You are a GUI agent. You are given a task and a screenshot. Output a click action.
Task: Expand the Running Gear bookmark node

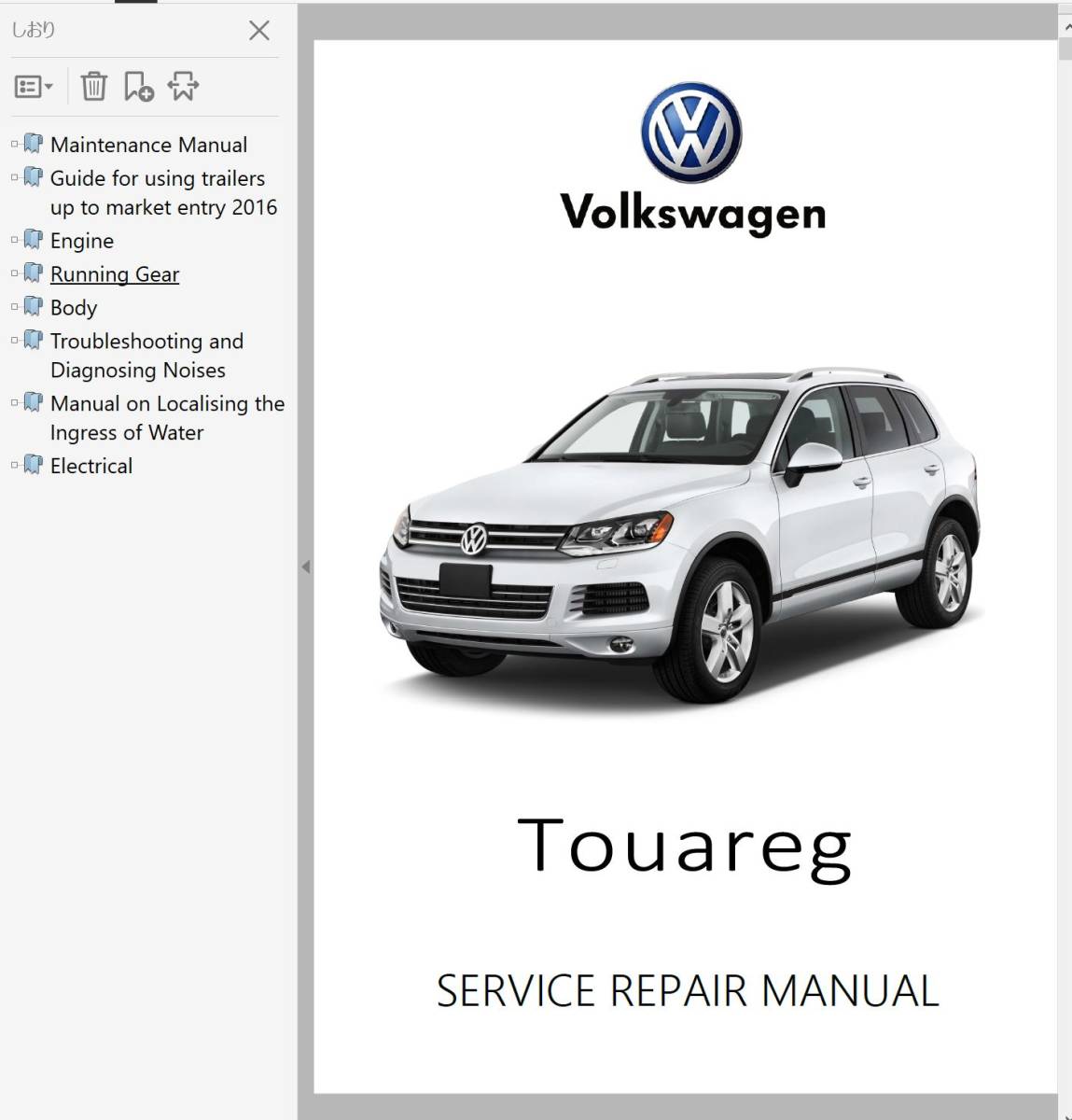(15, 273)
